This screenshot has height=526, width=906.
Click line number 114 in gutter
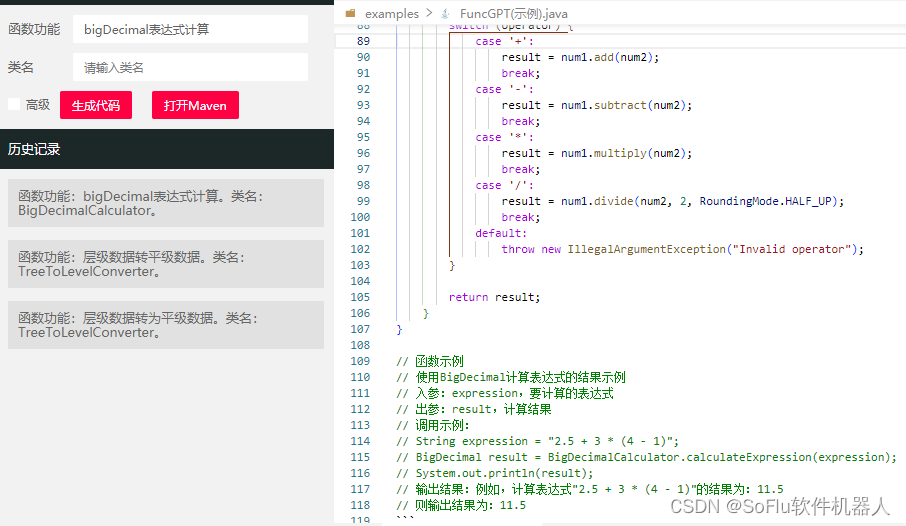360,441
